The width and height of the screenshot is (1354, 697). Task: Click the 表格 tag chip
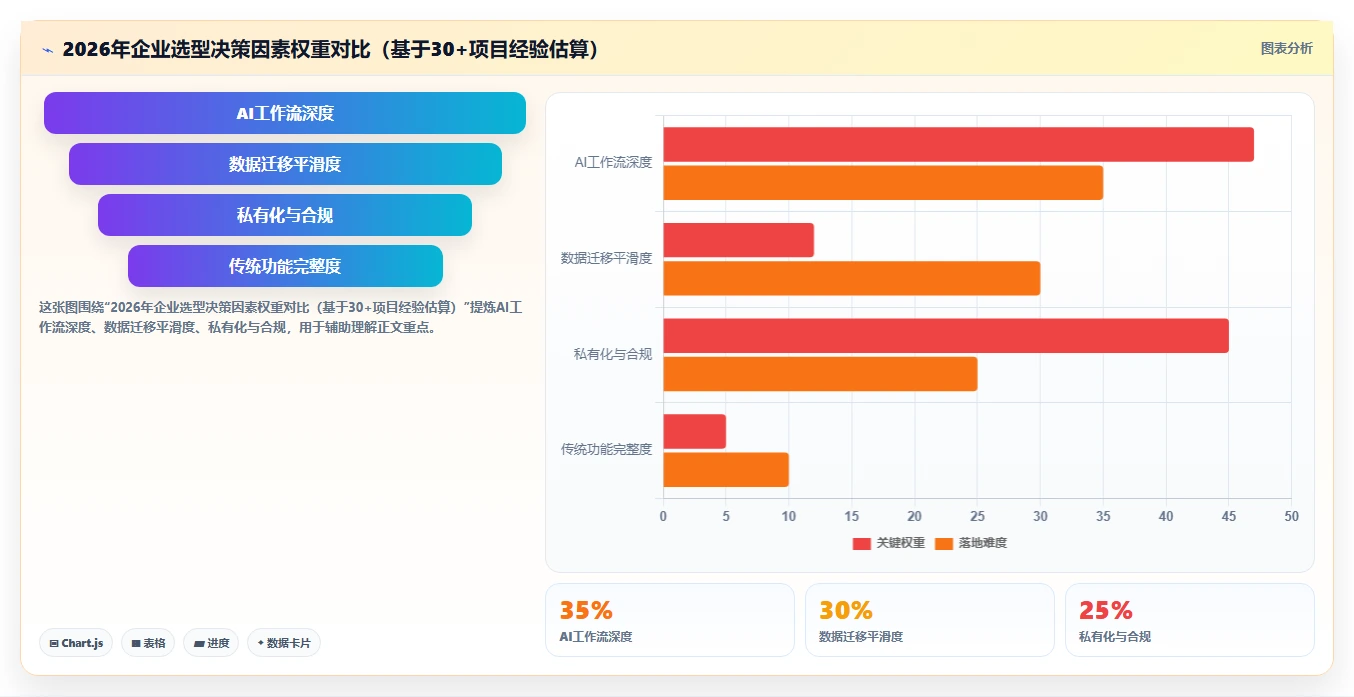click(x=148, y=643)
